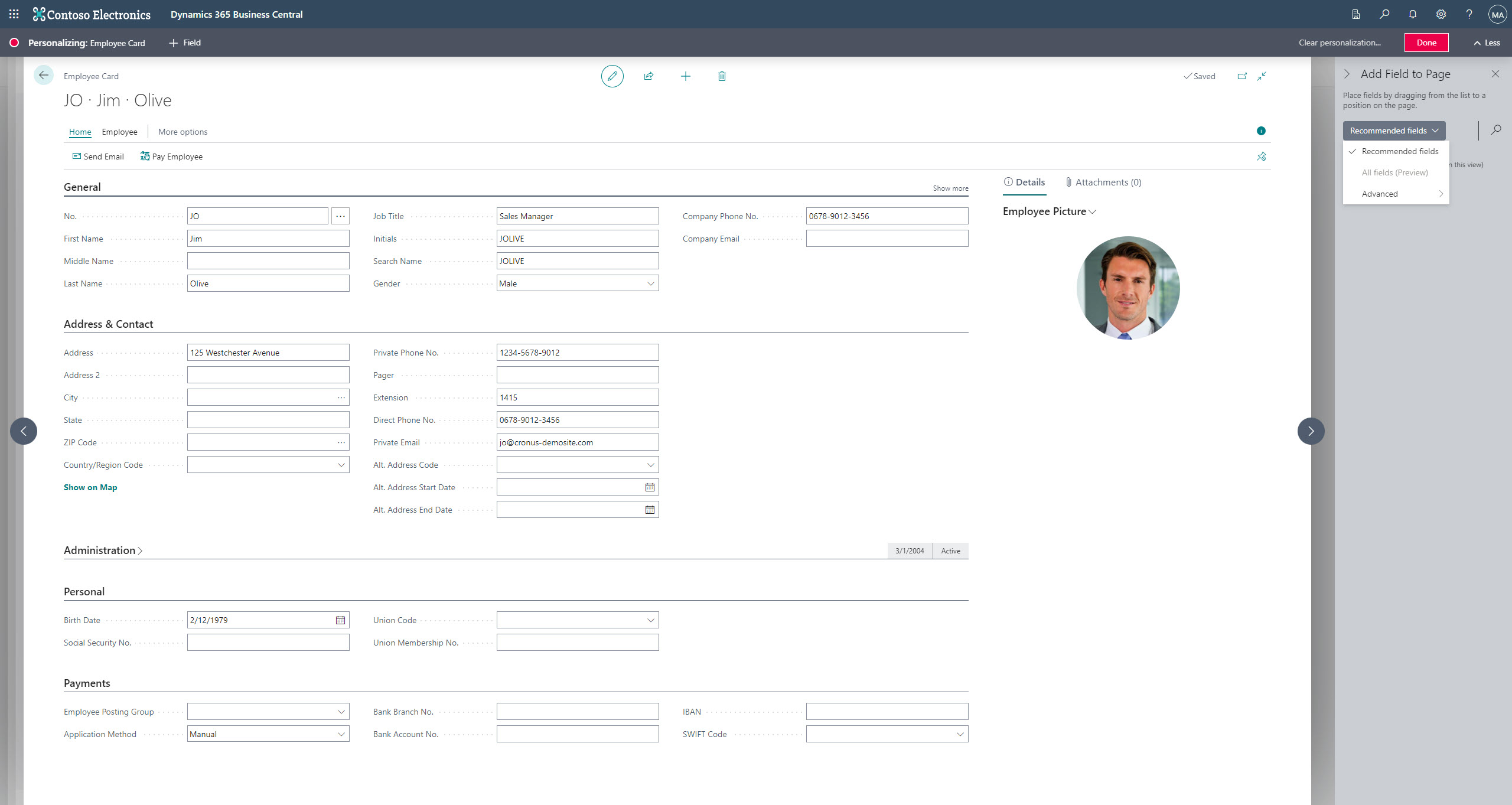Click the teal information circle icon

point(1261,131)
